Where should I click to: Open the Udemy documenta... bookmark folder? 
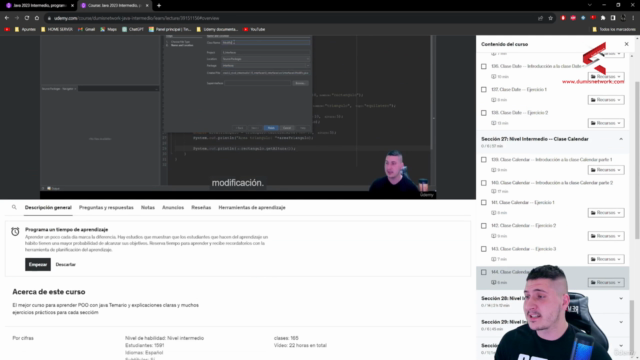(x=217, y=29)
